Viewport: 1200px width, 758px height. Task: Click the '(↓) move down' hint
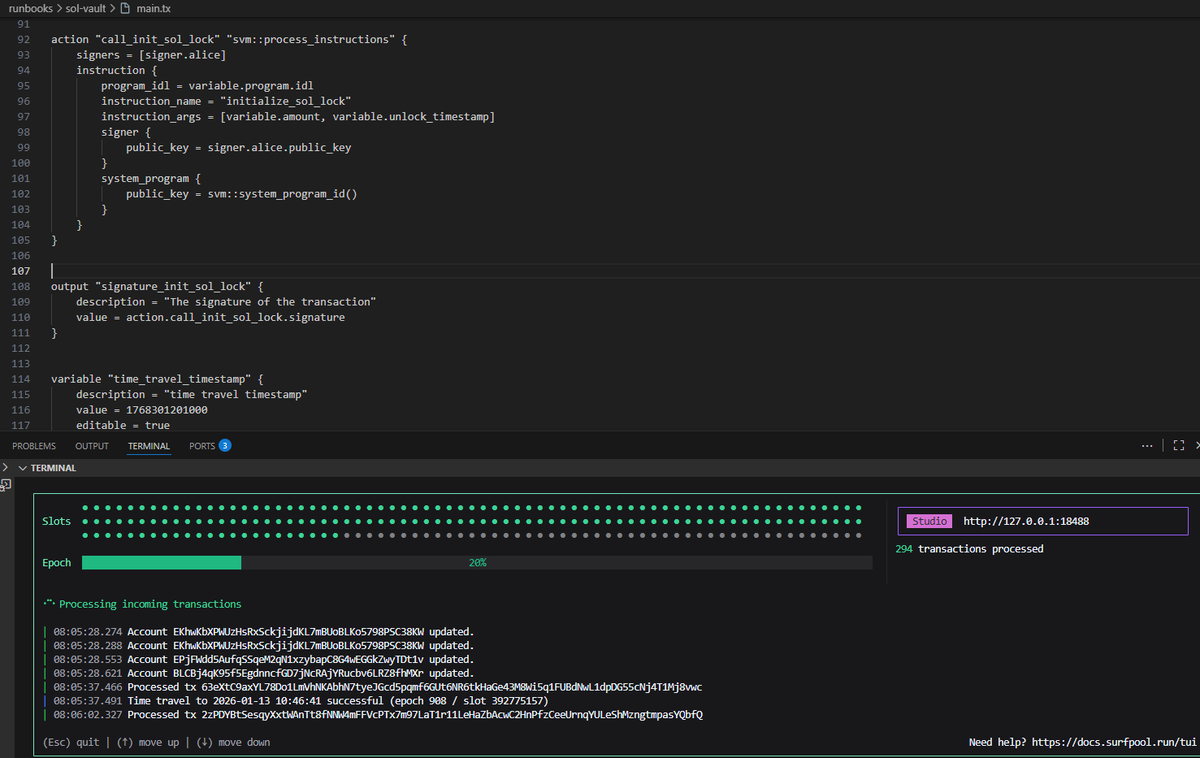click(233, 742)
